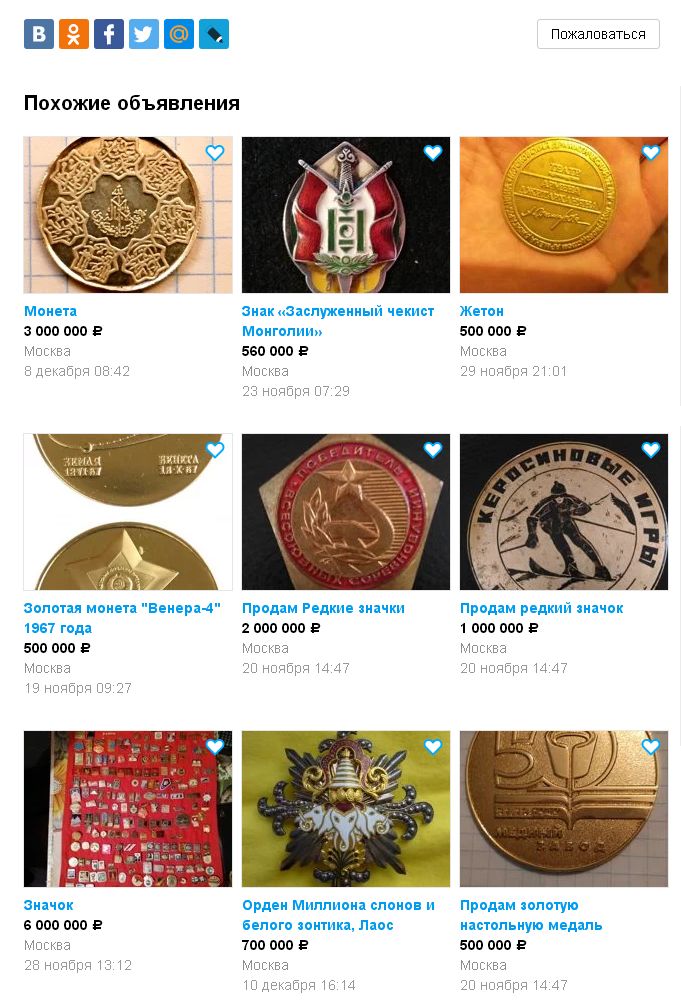Screen dimensions: 681x1008
Task: Click the Пожаловаться button
Action: (x=598, y=34)
